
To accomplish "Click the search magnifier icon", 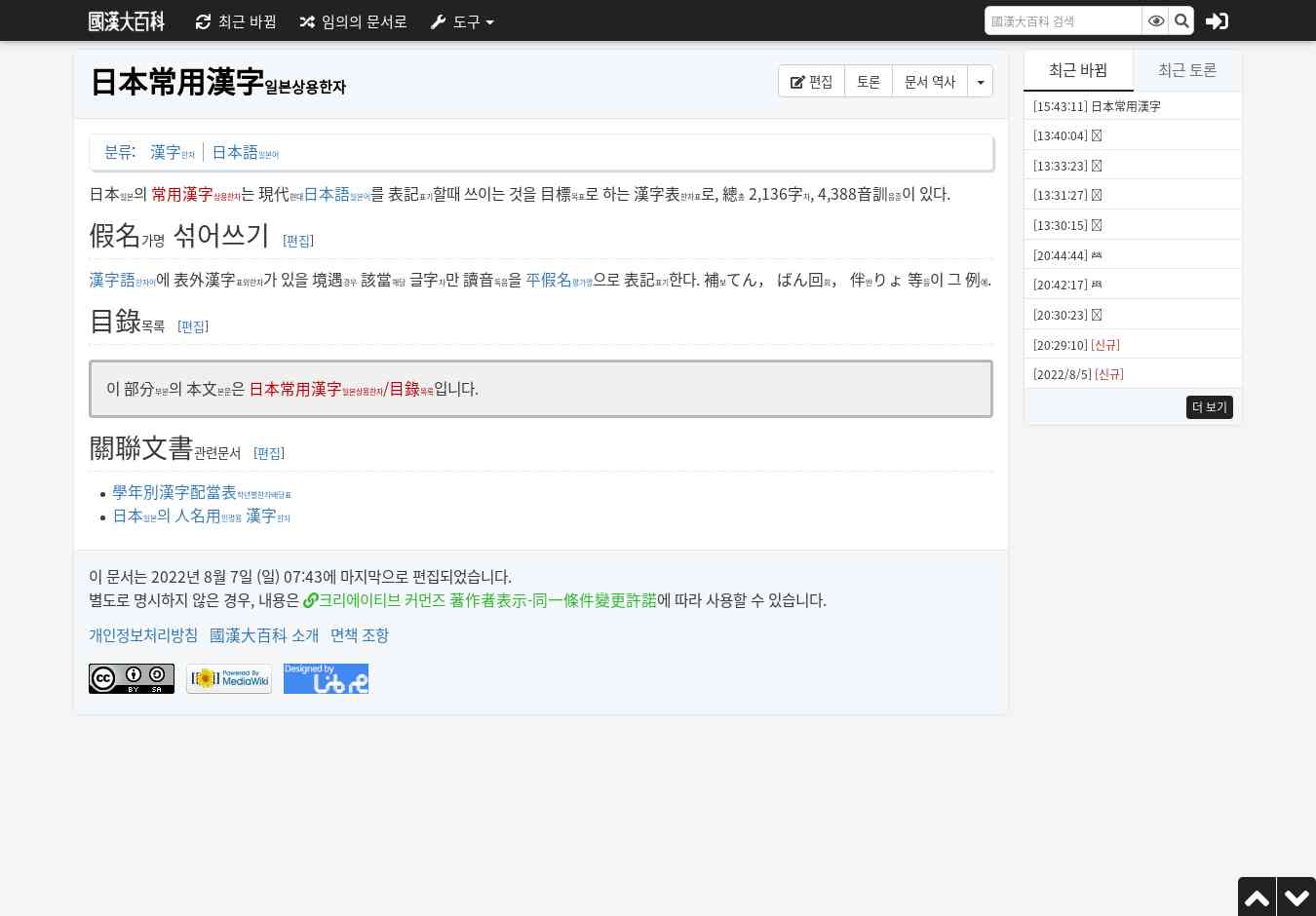I will tap(1181, 20).
